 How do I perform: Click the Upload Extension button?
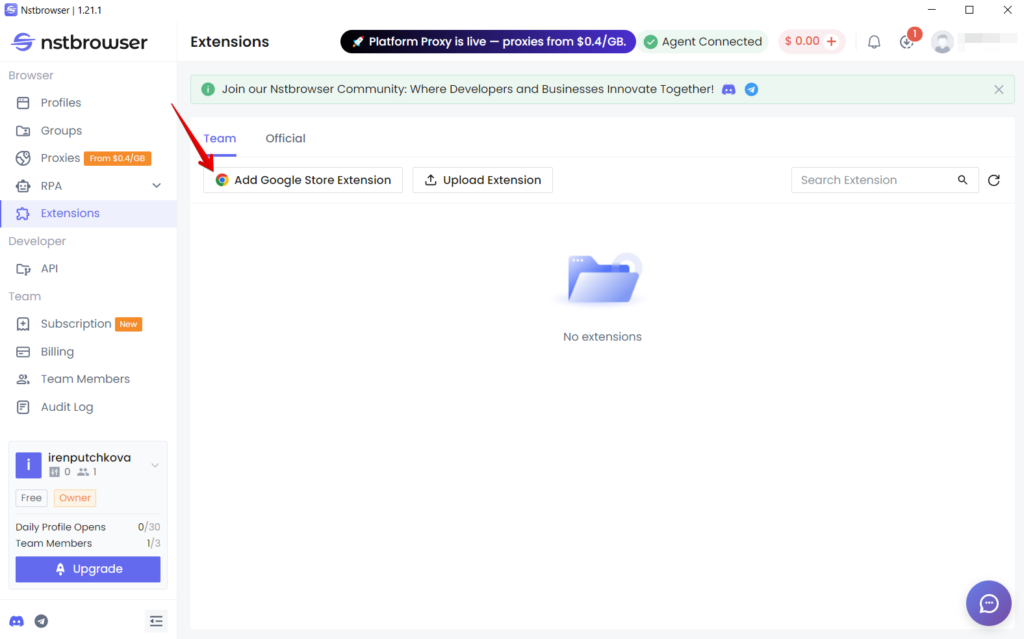(483, 180)
